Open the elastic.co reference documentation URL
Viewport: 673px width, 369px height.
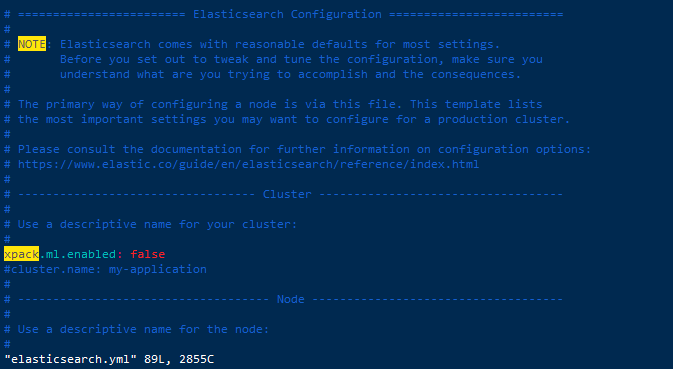click(x=249, y=164)
